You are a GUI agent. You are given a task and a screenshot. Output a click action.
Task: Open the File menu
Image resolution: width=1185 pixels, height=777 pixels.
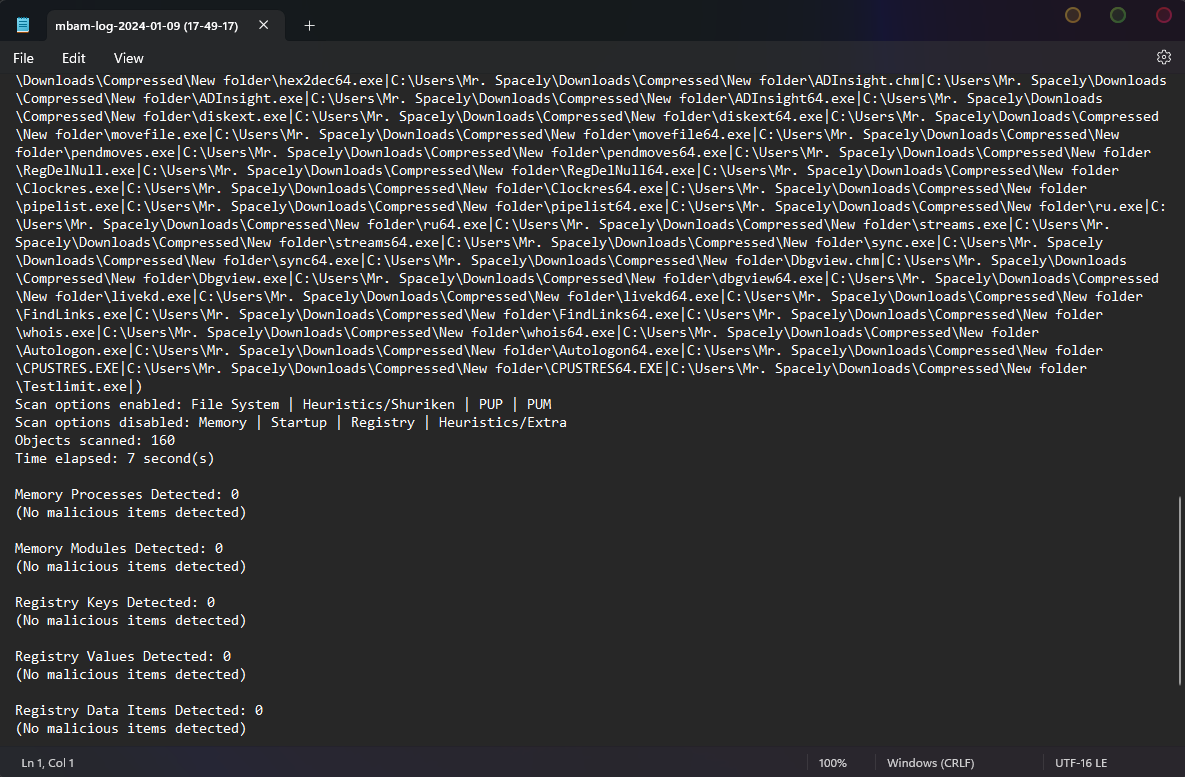coord(23,58)
